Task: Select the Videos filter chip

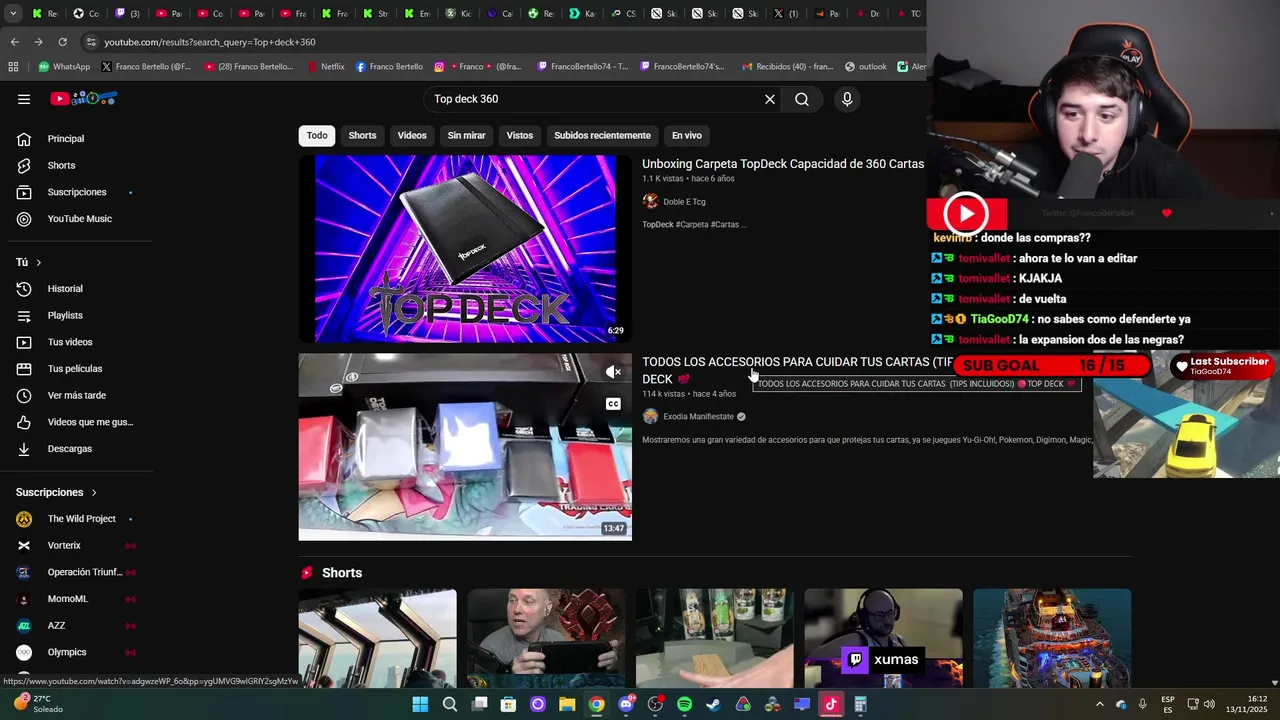Action: pos(412,135)
